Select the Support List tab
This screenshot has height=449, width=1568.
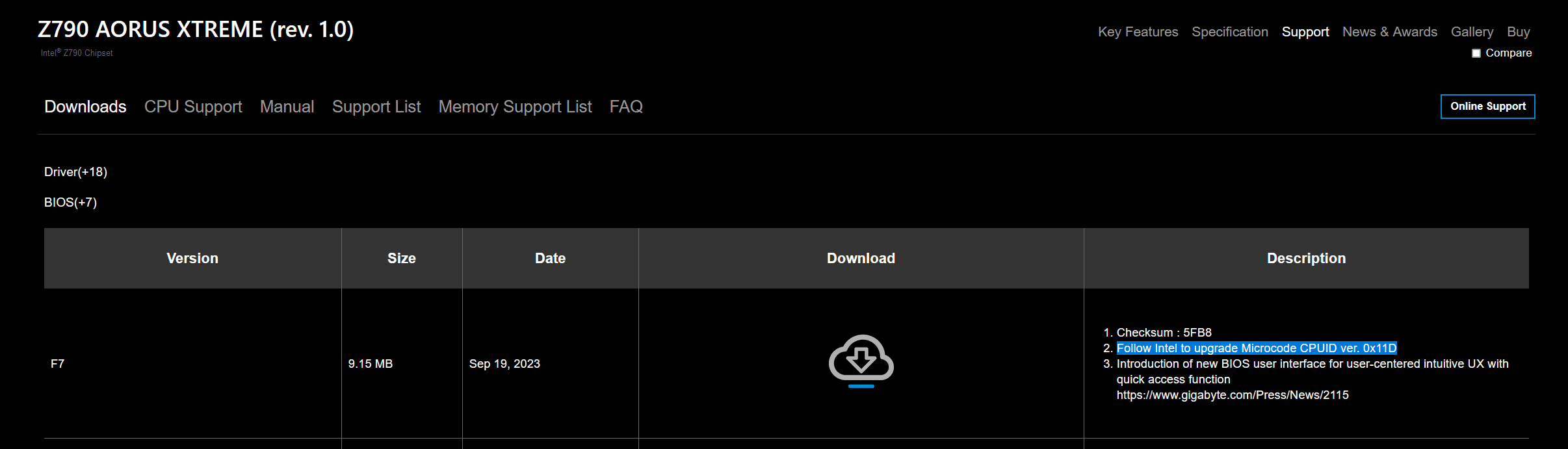click(376, 107)
